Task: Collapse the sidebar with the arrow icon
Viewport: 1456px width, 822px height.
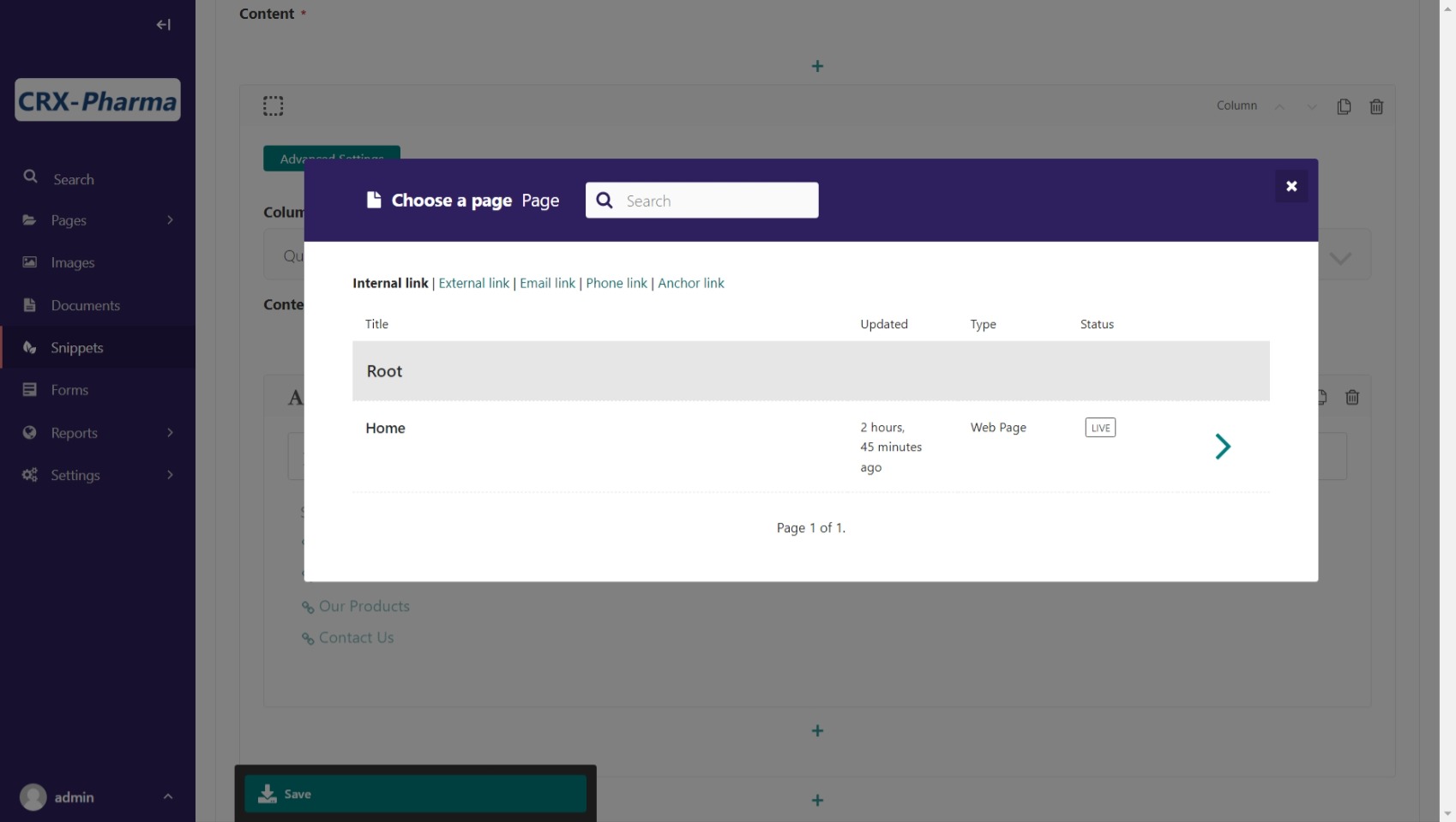Action: [x=163, y=25]
